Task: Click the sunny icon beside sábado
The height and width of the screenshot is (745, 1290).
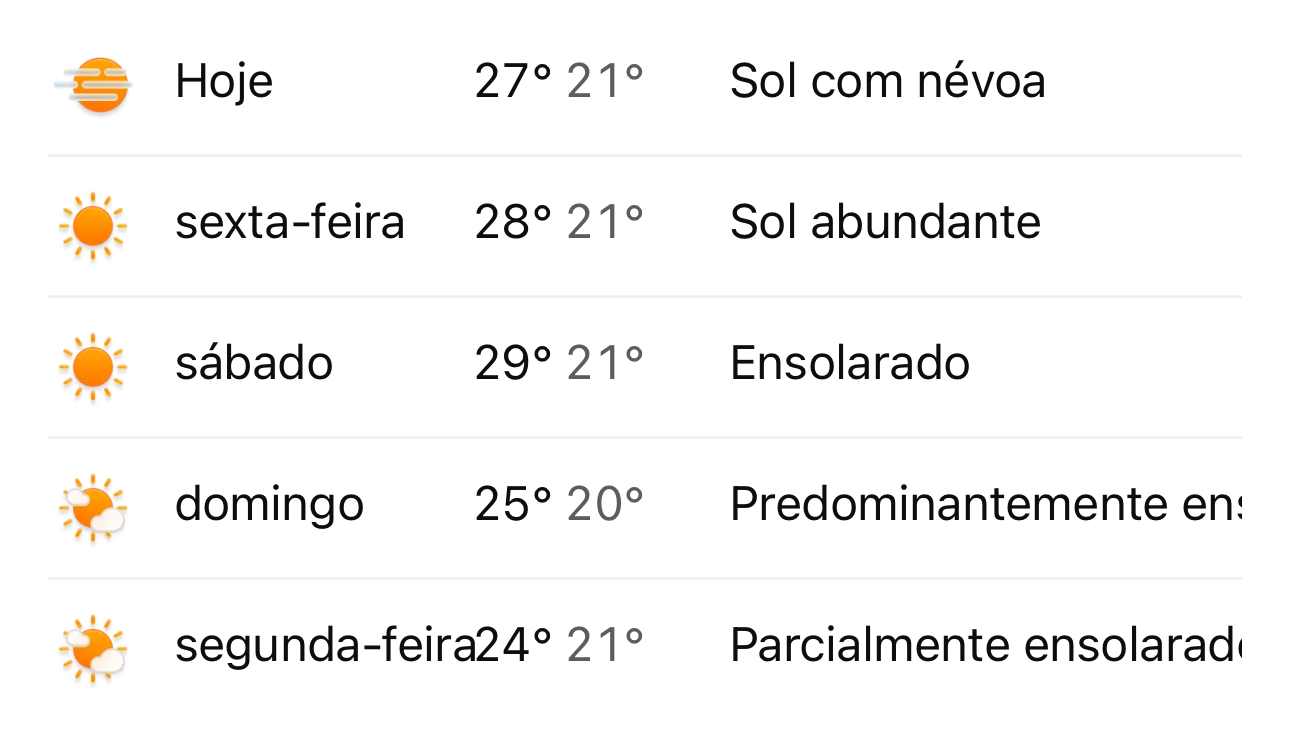Action: click(93, 367)
